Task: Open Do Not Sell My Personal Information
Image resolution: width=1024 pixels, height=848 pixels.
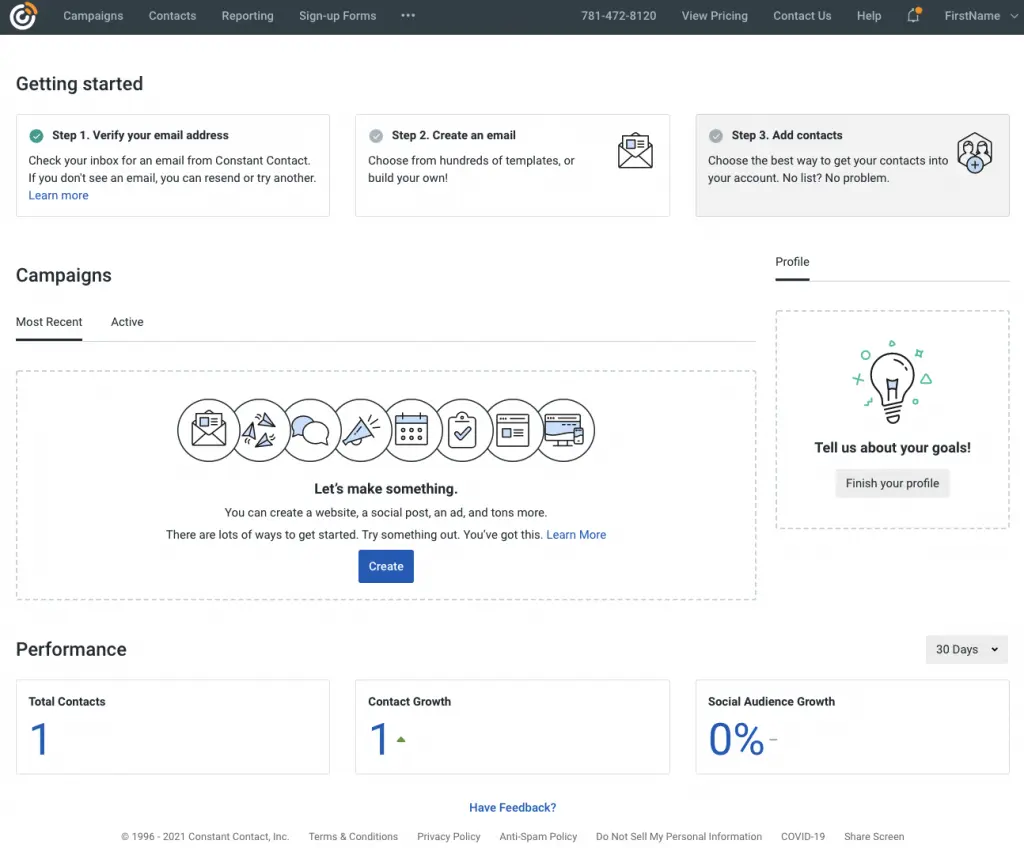Action: click(x=679, y=836)
